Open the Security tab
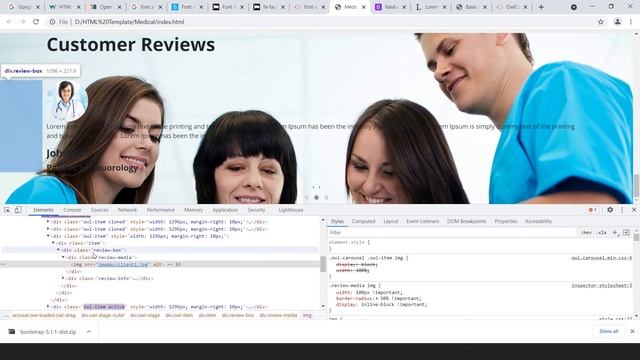The width and height of the screenshot is (640, 360). 256,210
